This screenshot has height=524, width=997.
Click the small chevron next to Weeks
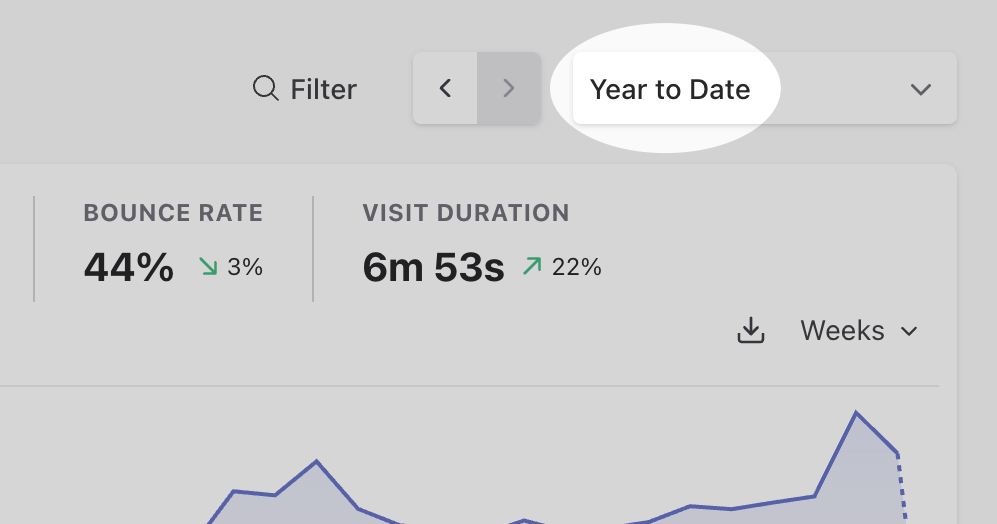pos(909,331)
